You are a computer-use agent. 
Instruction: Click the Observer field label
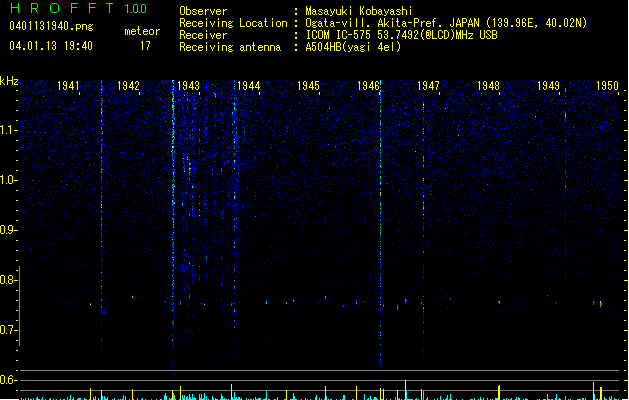click(203, 11)
